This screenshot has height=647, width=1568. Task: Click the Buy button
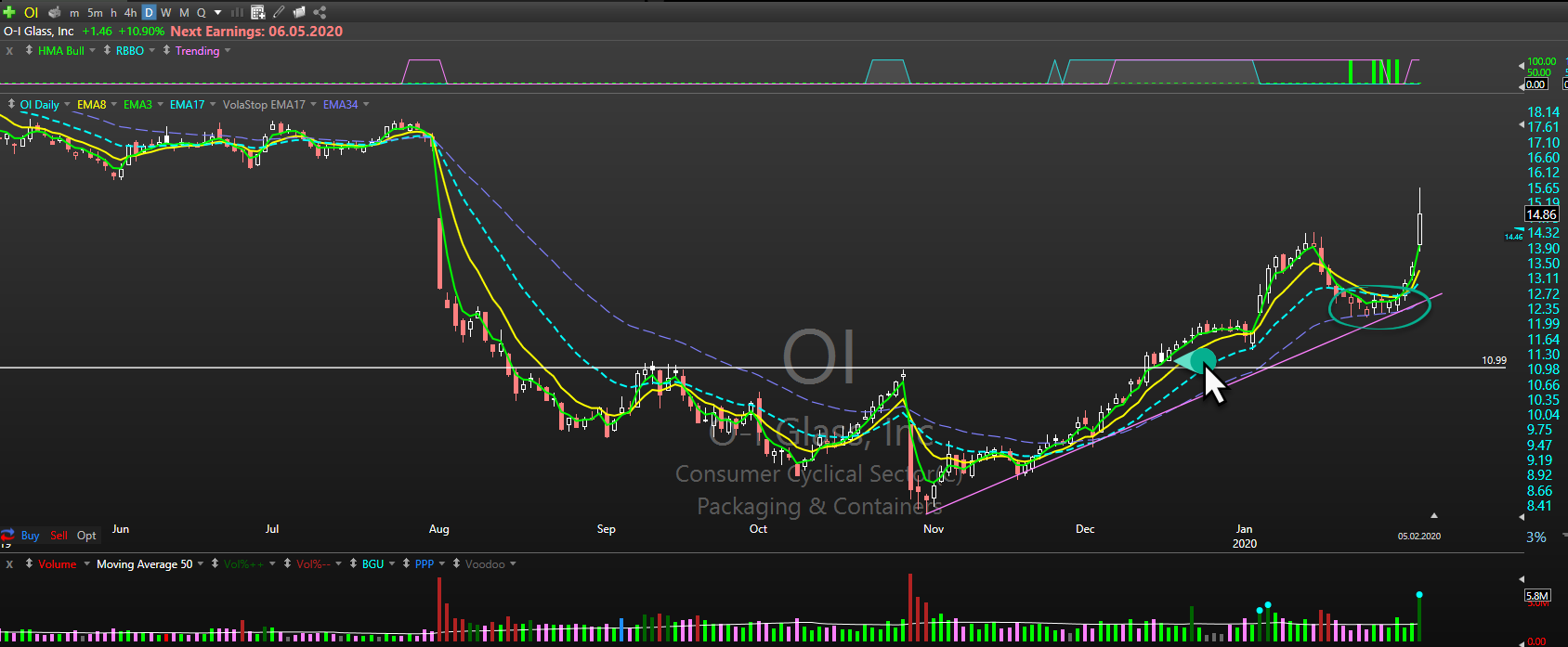click(30, 536)
